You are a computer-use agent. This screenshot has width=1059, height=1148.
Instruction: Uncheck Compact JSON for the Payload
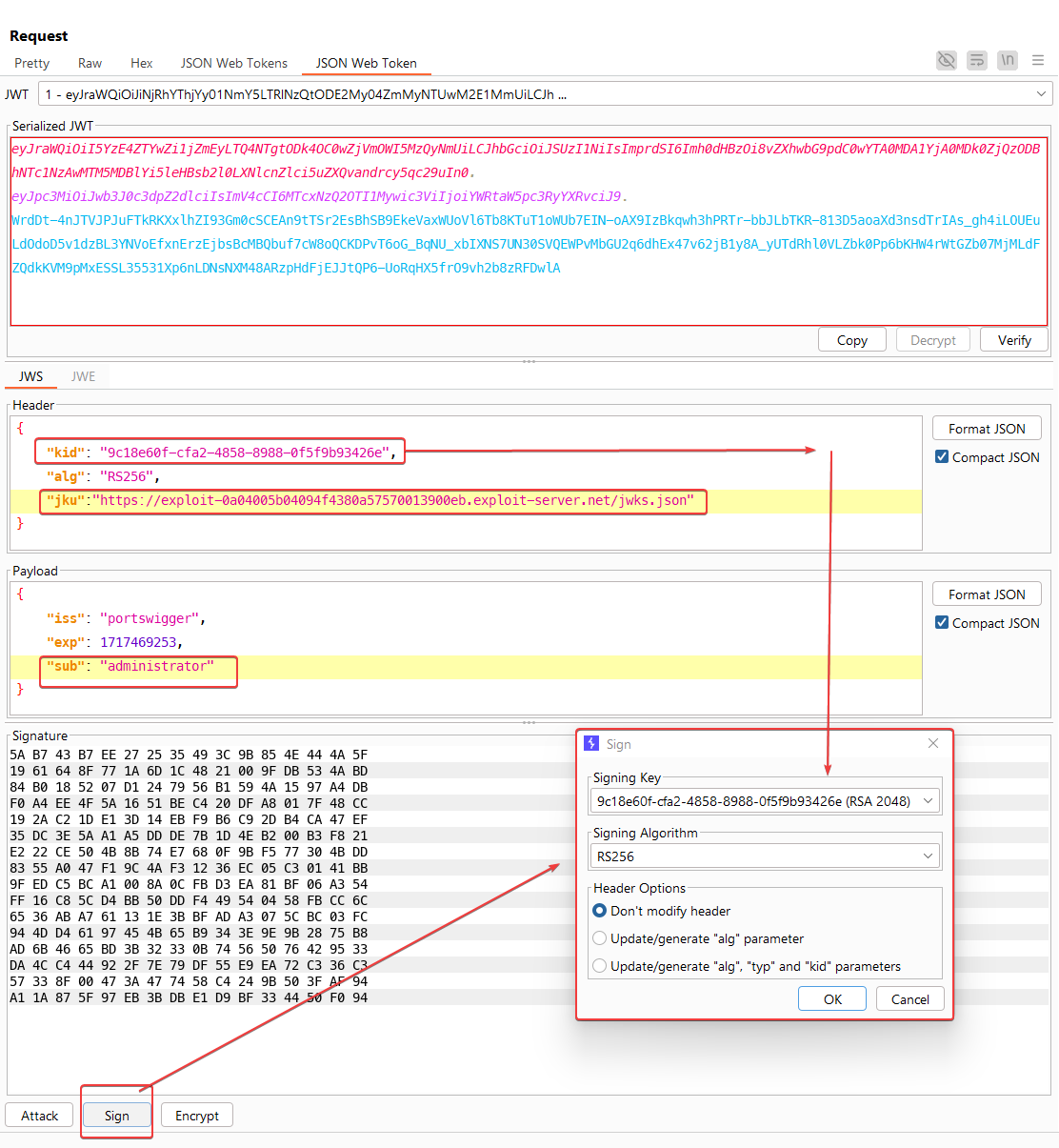942,623
